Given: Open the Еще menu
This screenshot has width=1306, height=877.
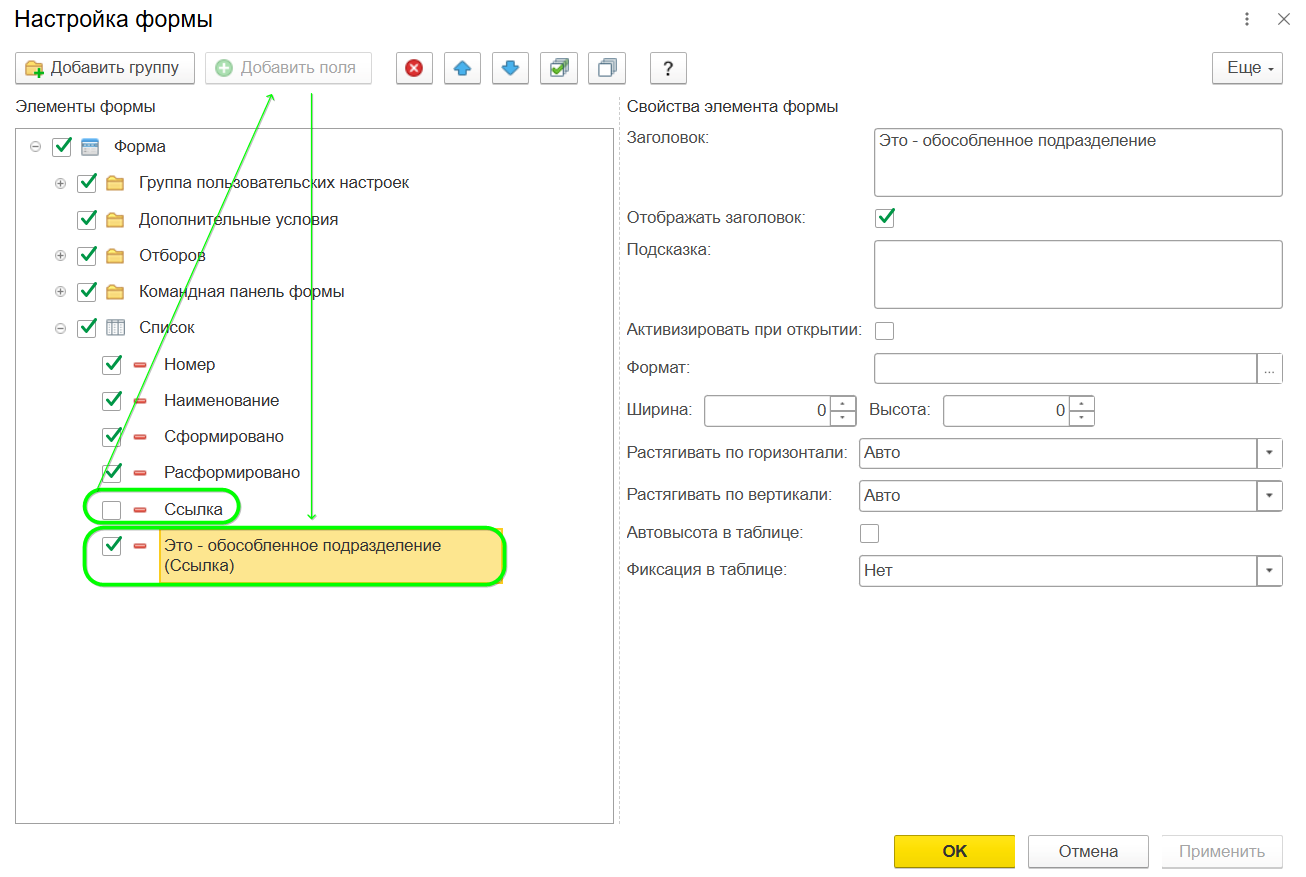Looking at the screenshot, I should (1247, 68).
